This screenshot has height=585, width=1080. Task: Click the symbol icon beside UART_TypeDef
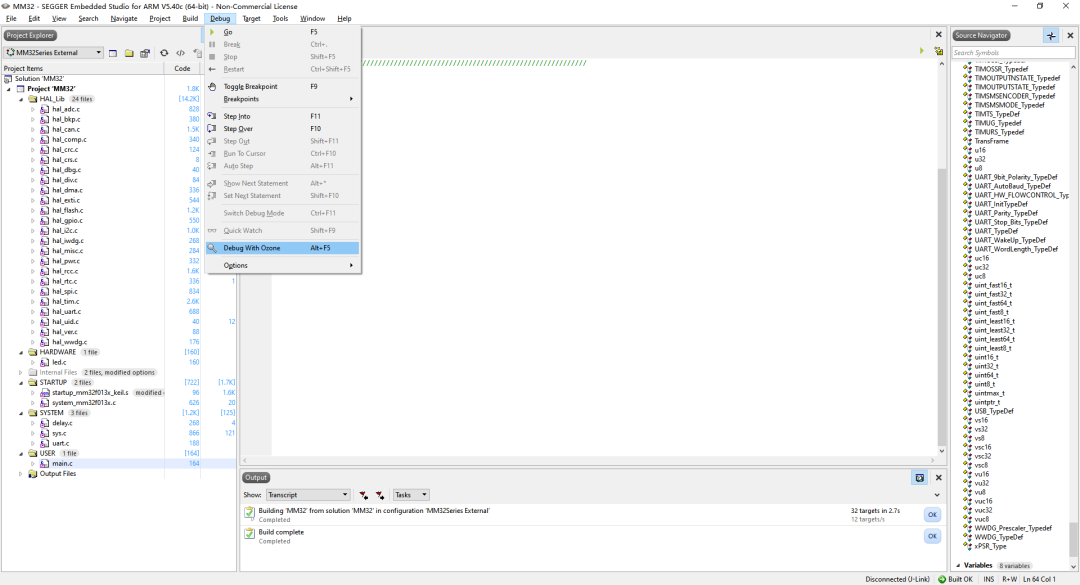(x=967, y=232)
